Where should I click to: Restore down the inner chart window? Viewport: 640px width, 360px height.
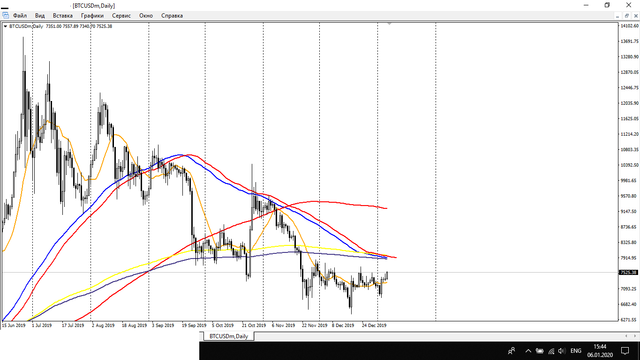coord(627,16)
